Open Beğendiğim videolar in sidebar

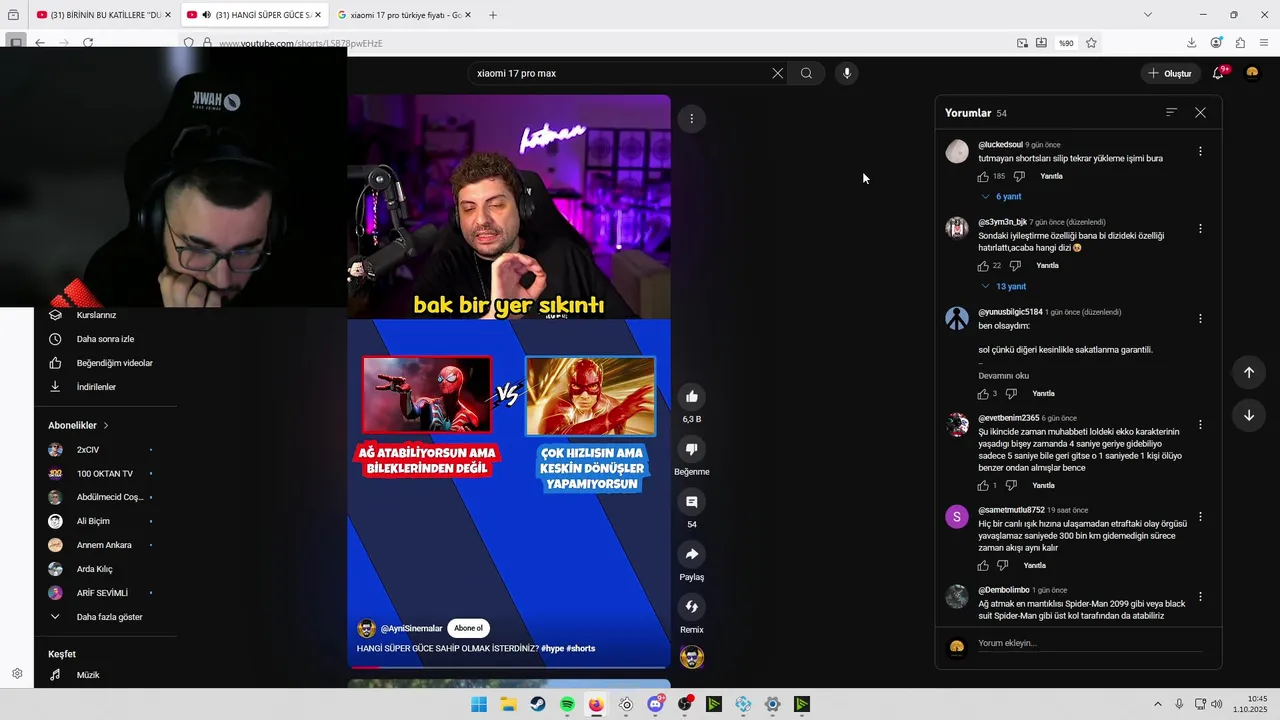tap(114, 363)
